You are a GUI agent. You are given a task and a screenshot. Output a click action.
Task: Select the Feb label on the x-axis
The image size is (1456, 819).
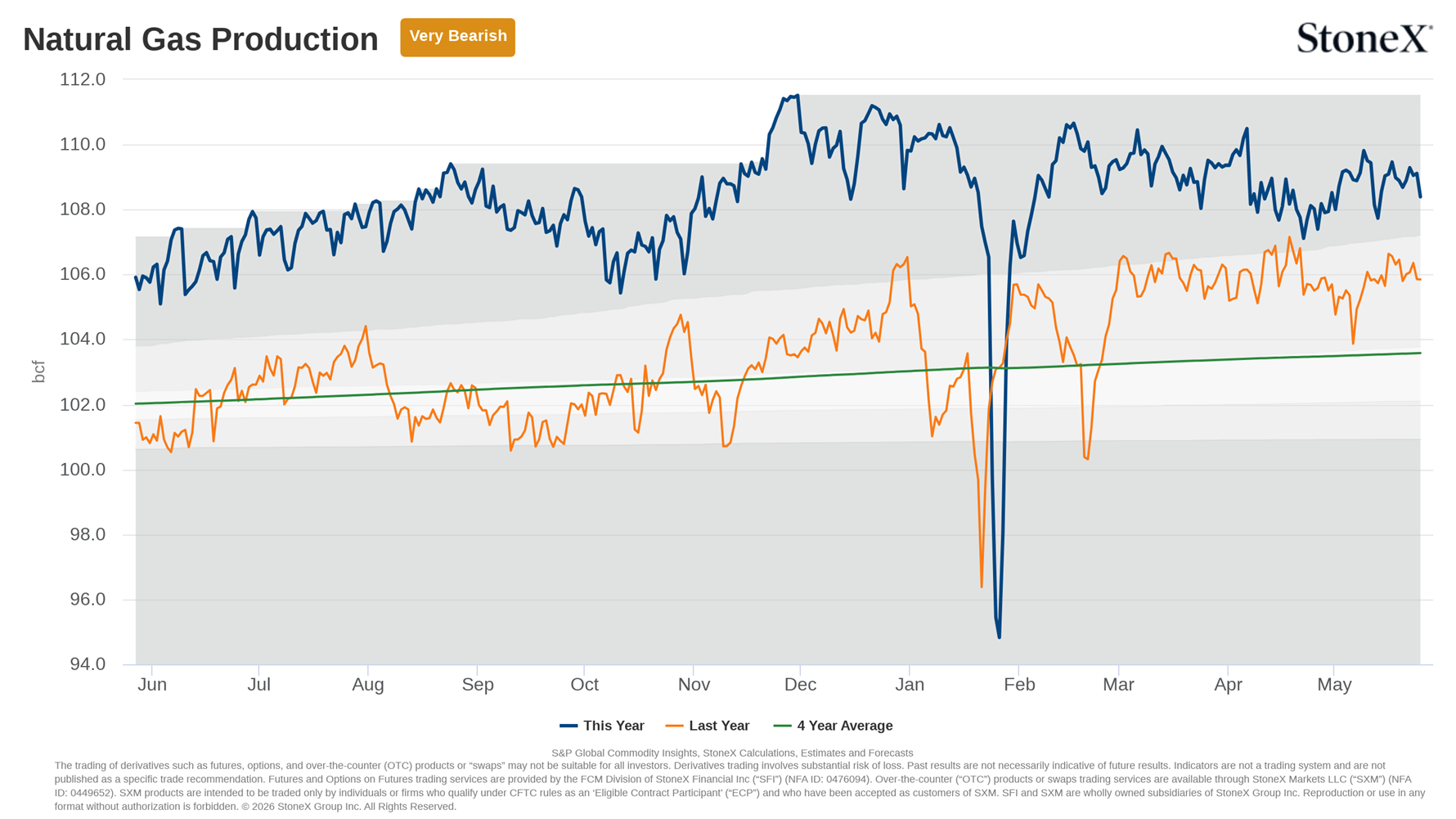[x=1019, y=685]
